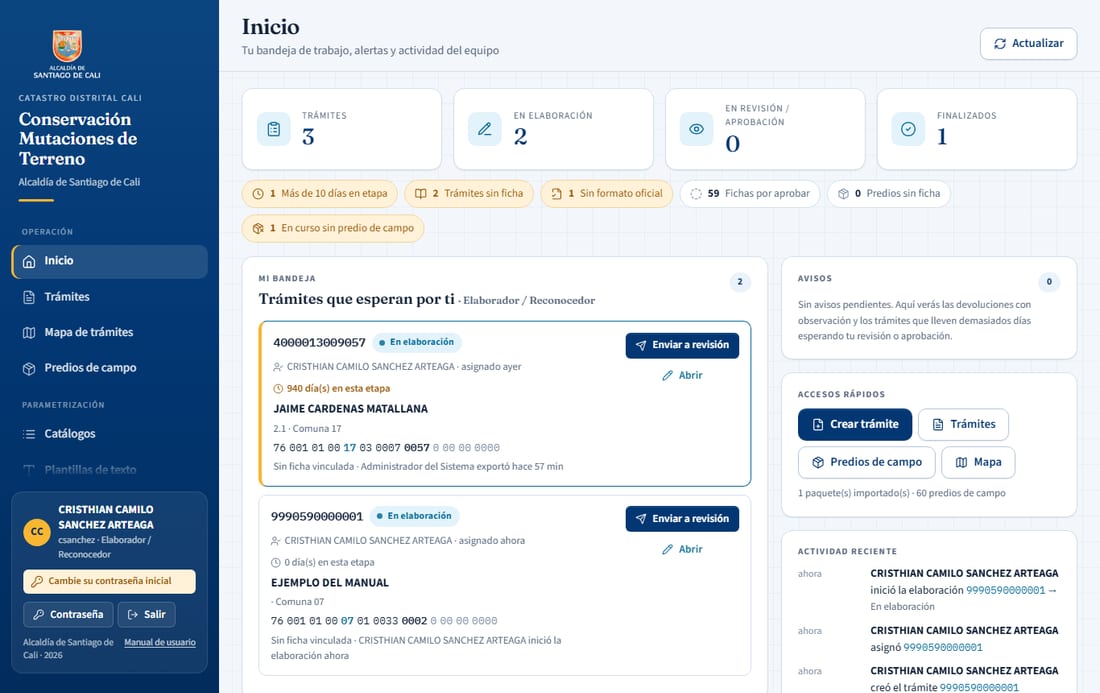Click predial code 76 001 01 00 17 03
The image size is (1100, 693).
387,448
